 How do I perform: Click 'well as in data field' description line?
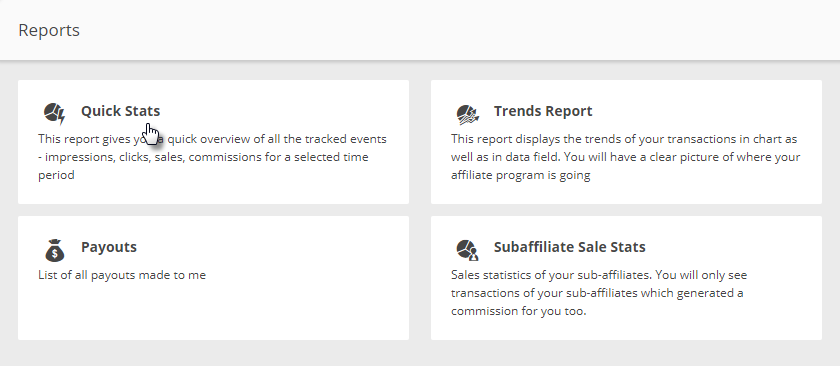point(626,158)
